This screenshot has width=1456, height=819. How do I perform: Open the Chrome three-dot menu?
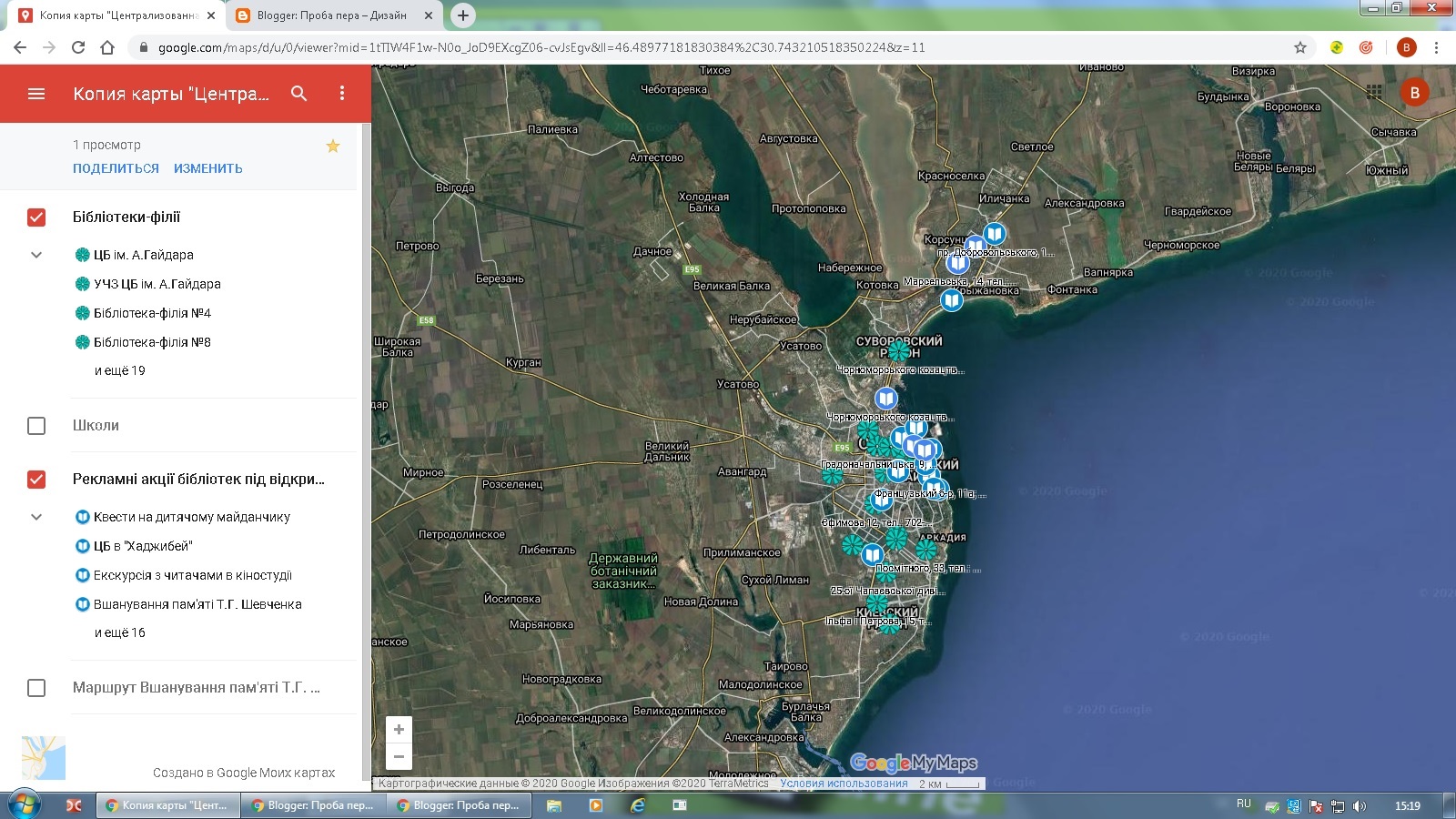pyautogui.click(x=1437, y=47)
